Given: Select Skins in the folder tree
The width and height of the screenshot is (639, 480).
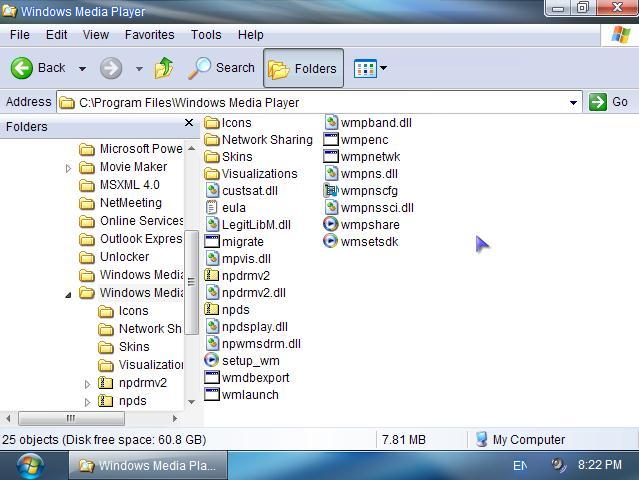Looking at the screenshot, I should point(124,347).
